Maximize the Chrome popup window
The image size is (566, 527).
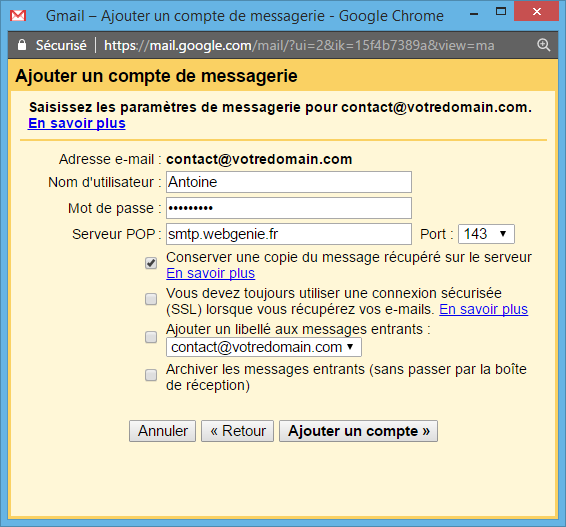[x=501, y=12]
